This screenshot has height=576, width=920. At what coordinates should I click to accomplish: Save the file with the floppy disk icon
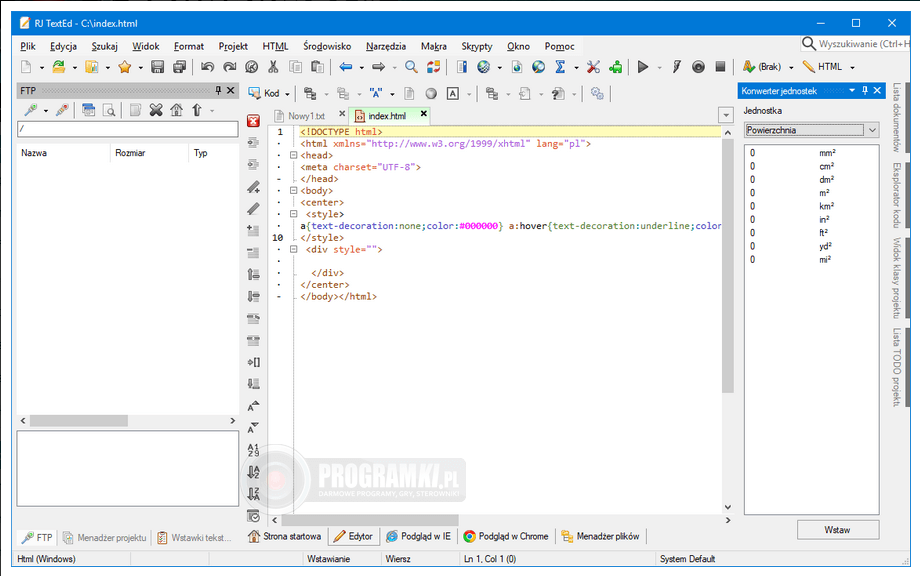[x=157, y=67]
